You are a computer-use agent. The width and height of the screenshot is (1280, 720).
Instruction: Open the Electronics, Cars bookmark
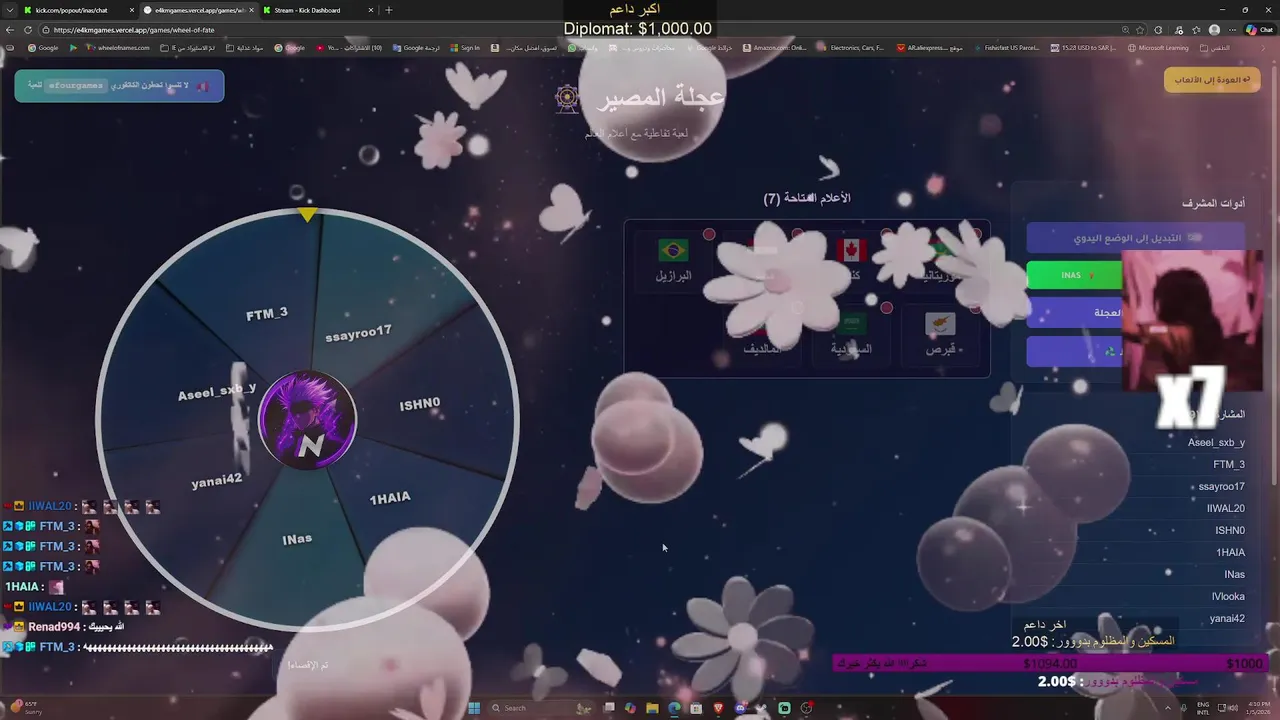click(x=852, y=48)
